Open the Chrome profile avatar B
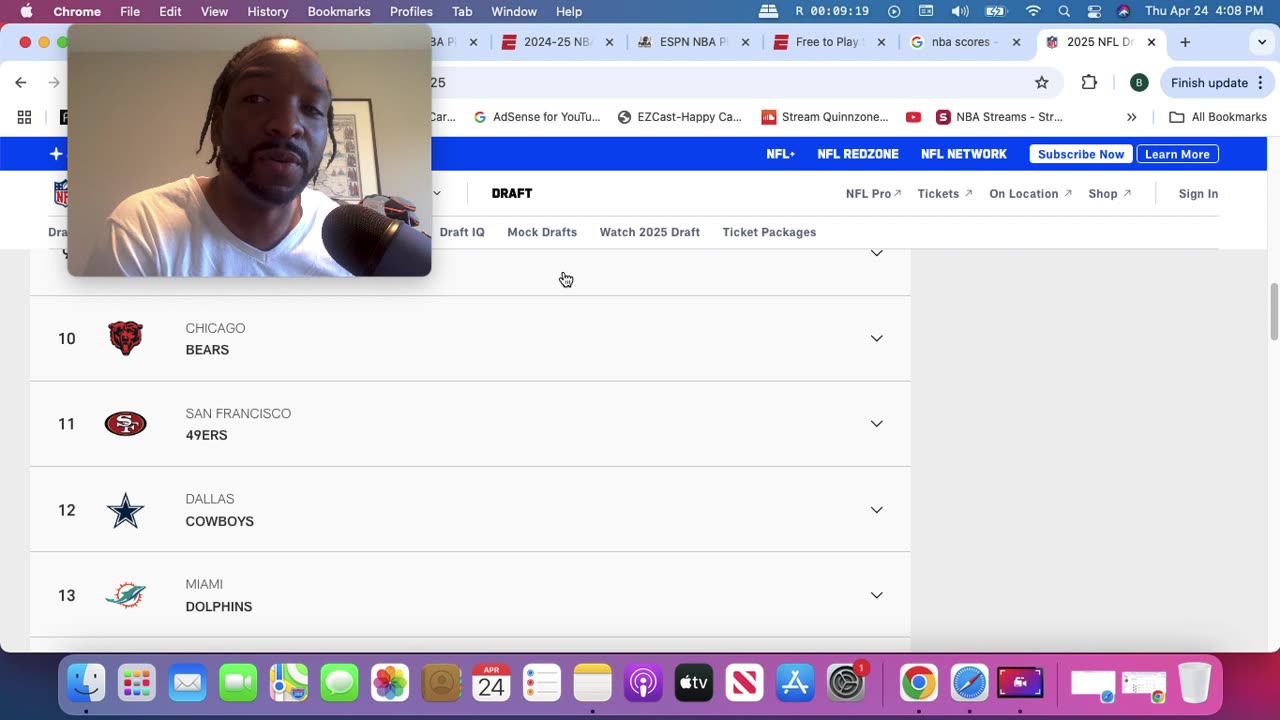Screen dimensions: 1280x720 pyautogui.click(x=1138, y=82)
